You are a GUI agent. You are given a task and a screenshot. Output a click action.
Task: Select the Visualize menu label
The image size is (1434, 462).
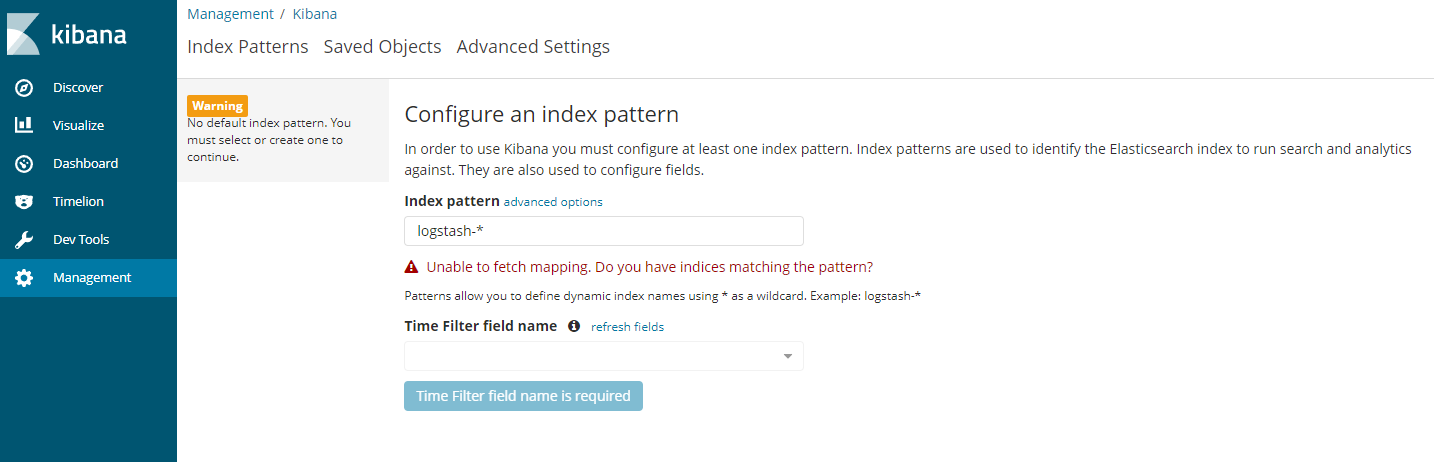78,126
